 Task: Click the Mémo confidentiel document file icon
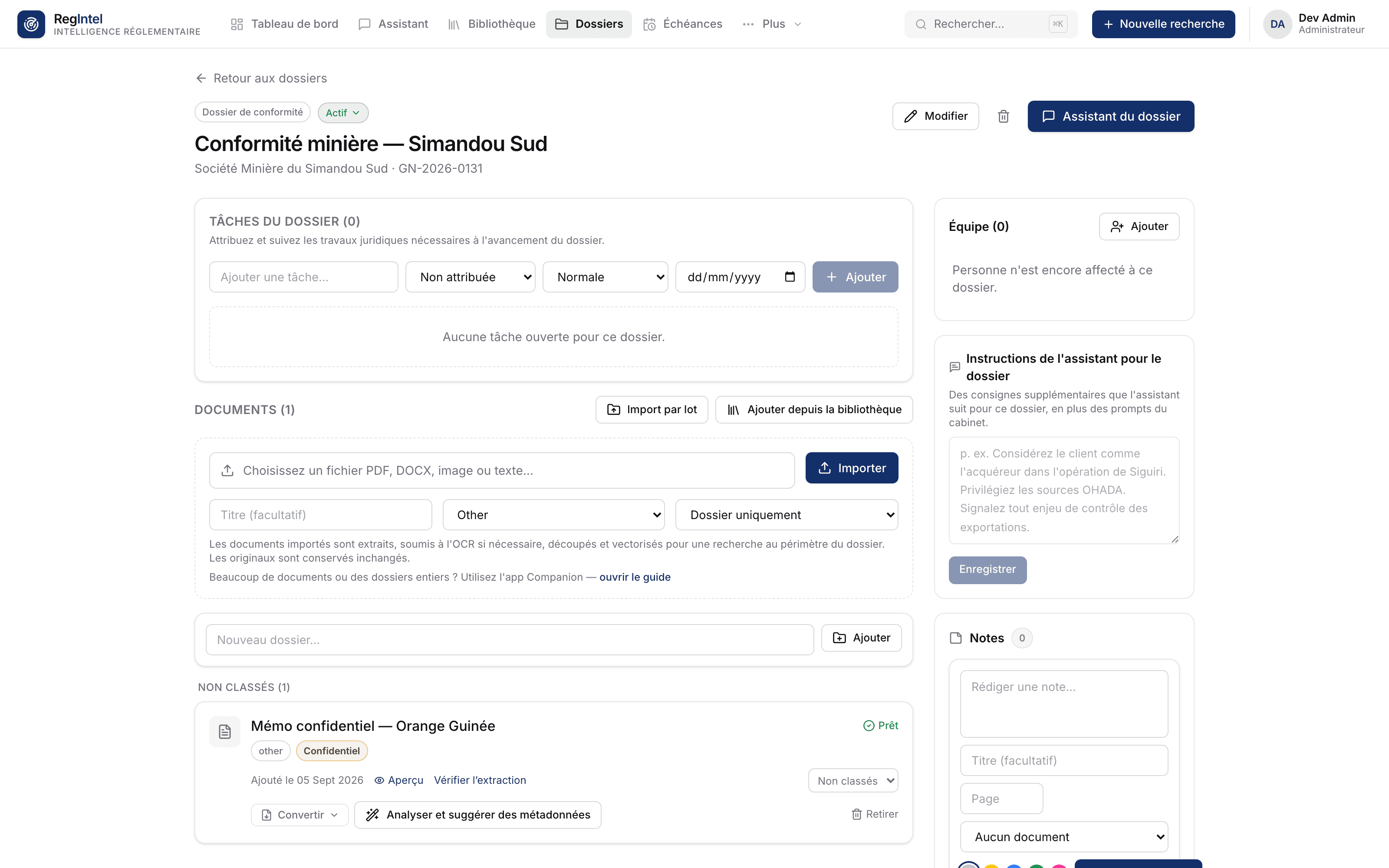[x=225, y=731]
